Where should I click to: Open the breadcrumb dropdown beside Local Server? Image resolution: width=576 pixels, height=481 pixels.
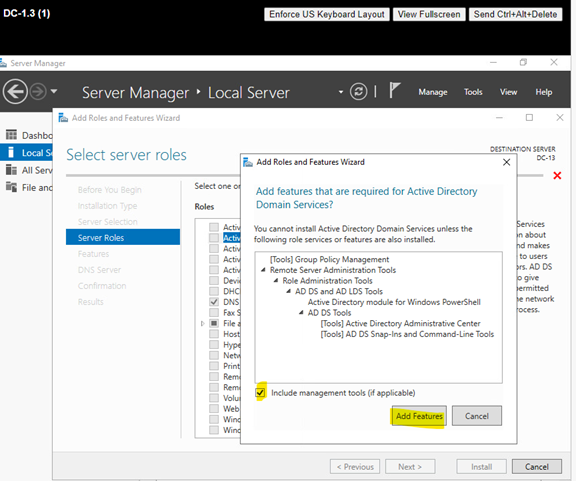pos(341,92)
